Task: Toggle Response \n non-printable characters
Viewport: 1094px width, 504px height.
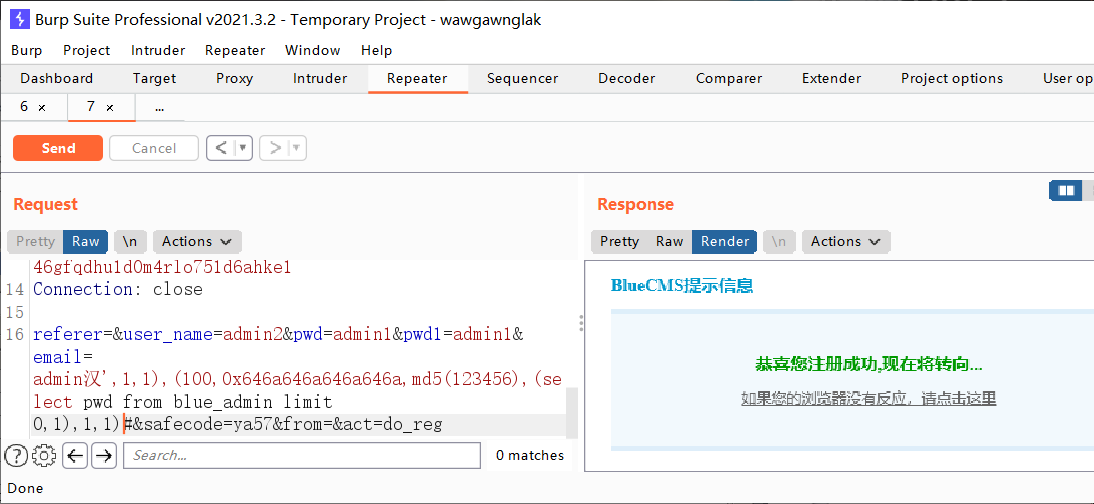Action: pos(779,242)
